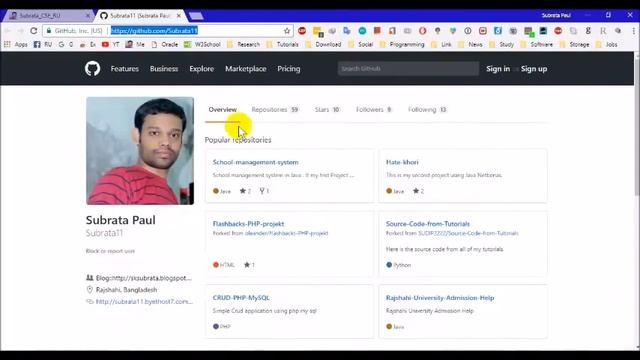Viewport: 640px width, 360px height.
Task: Open the Following tab
Action: pos(427,109)
